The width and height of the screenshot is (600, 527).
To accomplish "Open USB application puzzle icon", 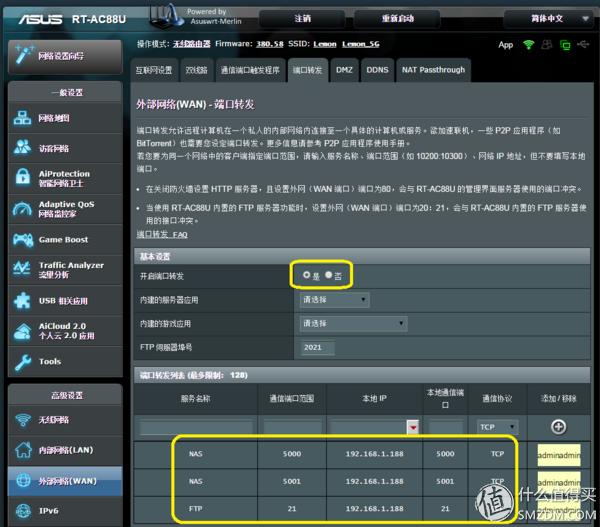I will click(23, 300).
